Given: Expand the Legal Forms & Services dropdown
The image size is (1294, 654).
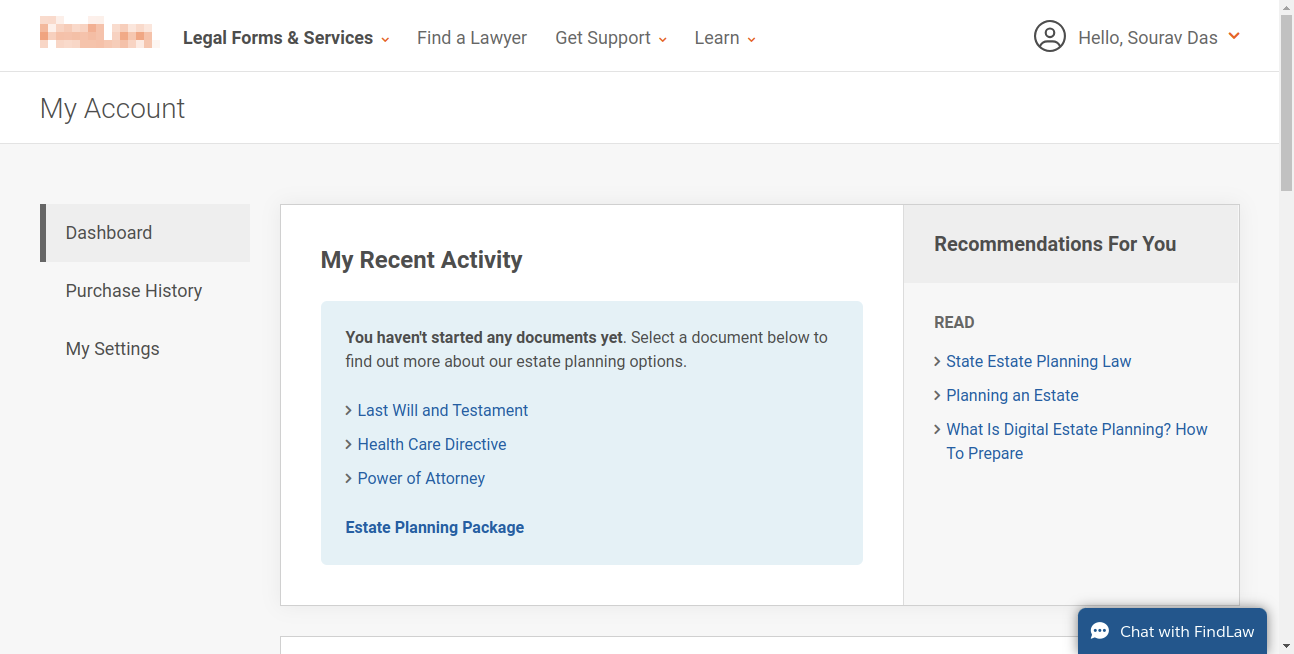Looking at the screenshot, I should tap(286, 38).
